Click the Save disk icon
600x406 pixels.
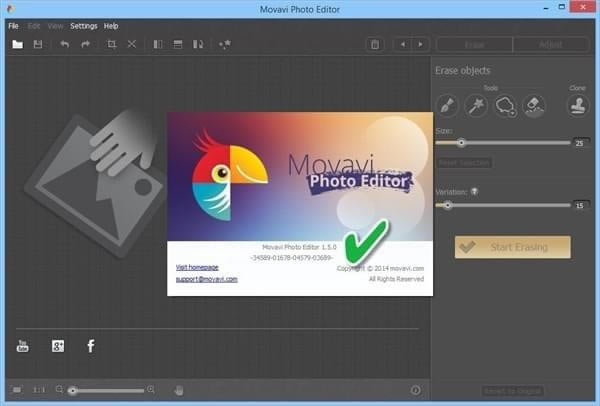[38, 44]
